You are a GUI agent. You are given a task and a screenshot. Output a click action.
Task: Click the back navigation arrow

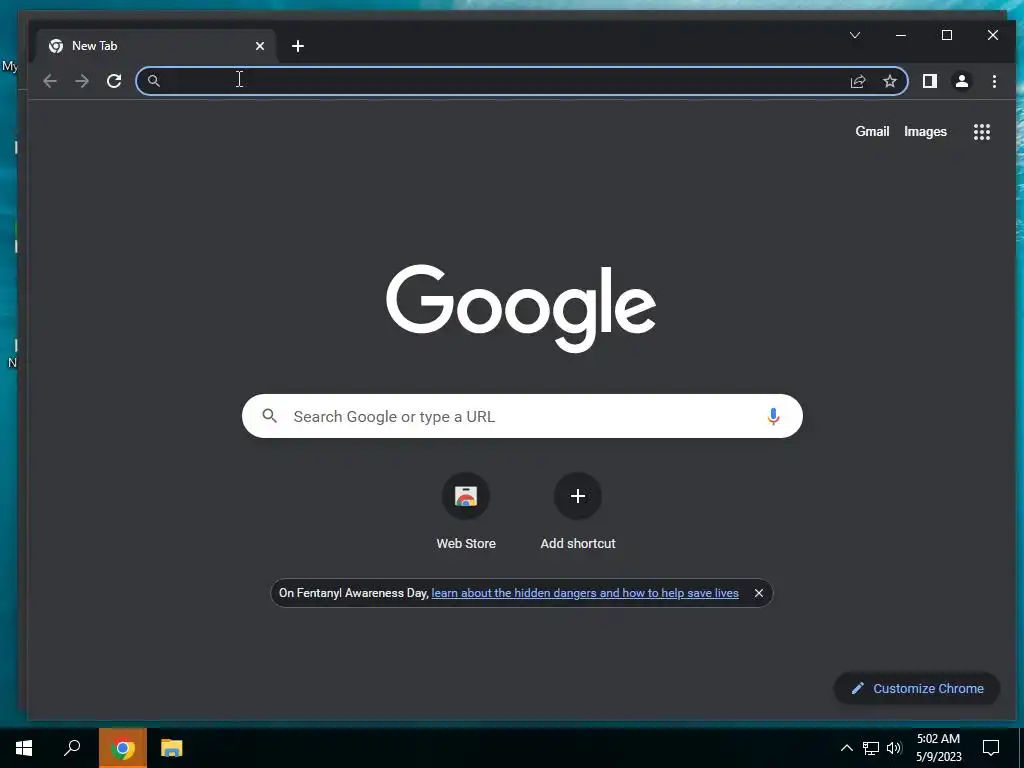(x=50, y=81)
